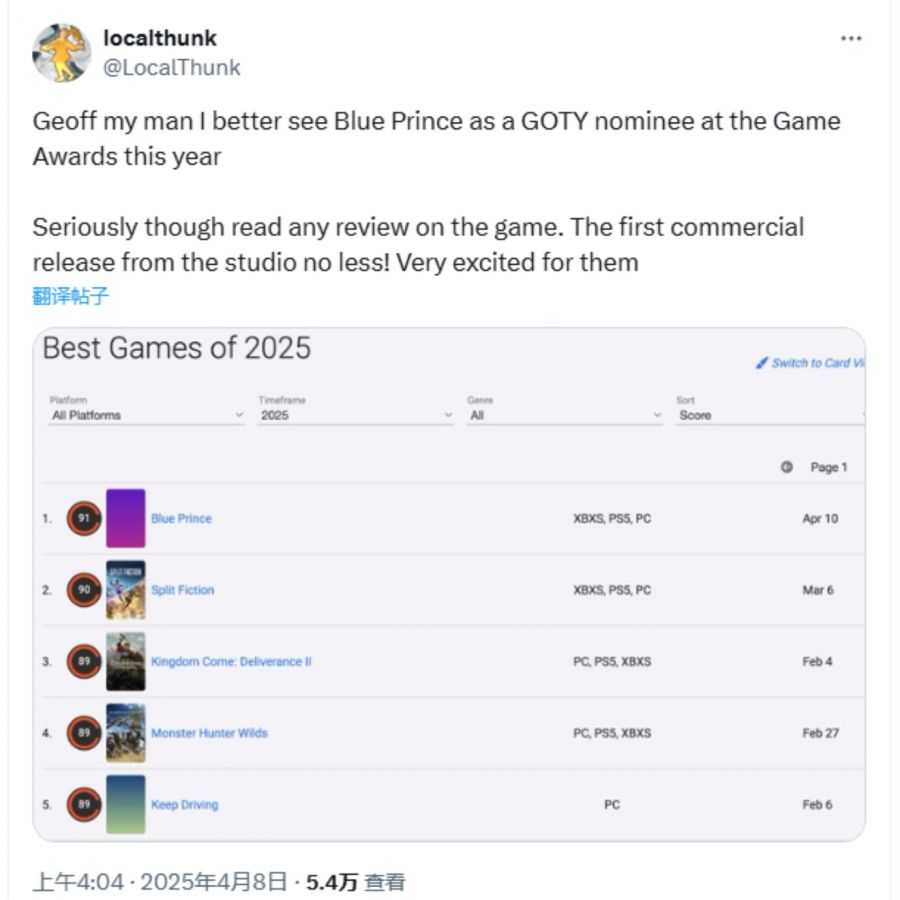900x900 pixels.
Task: Click the translate post link
Action: [70, 295]
